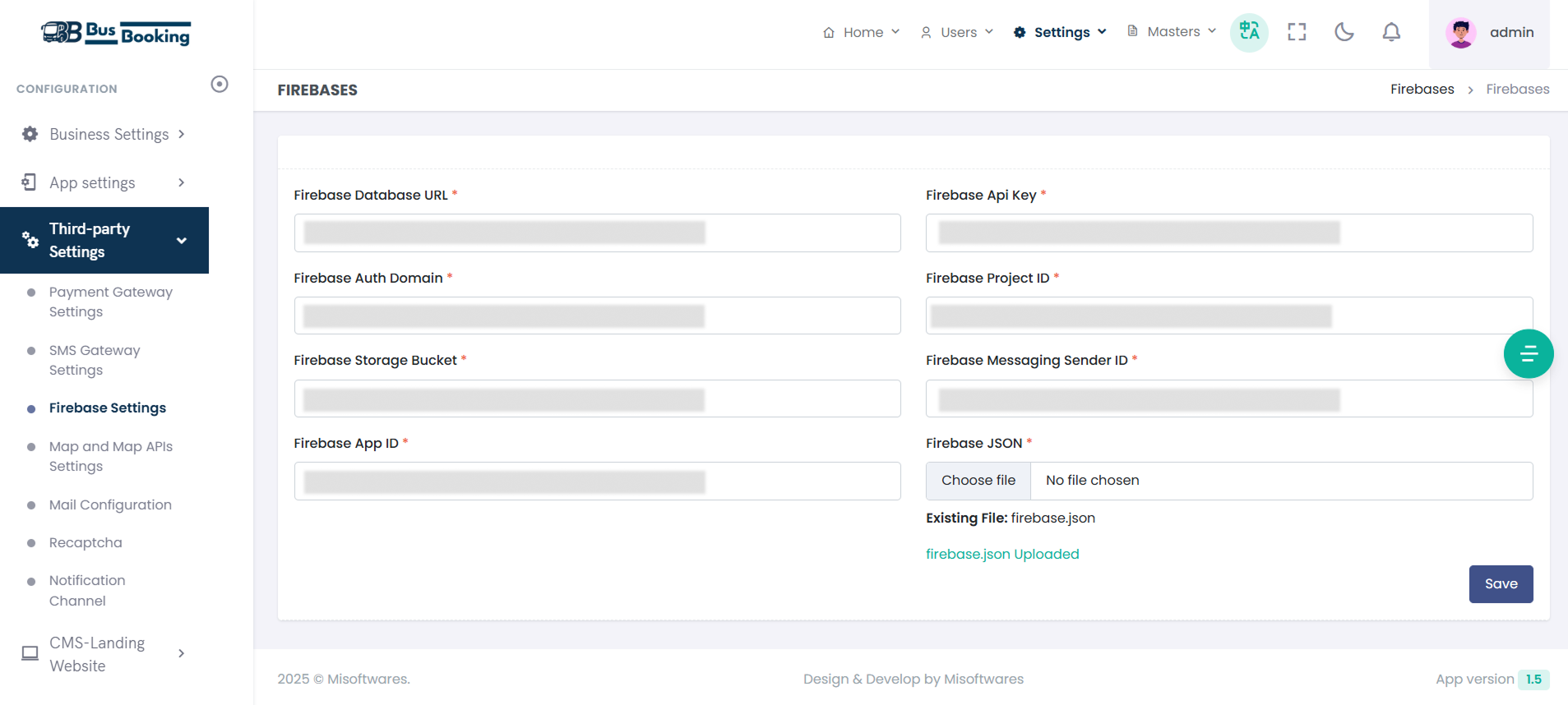Open Users menu in top navigation
The image size is (1568, 705).
(957, 32)
